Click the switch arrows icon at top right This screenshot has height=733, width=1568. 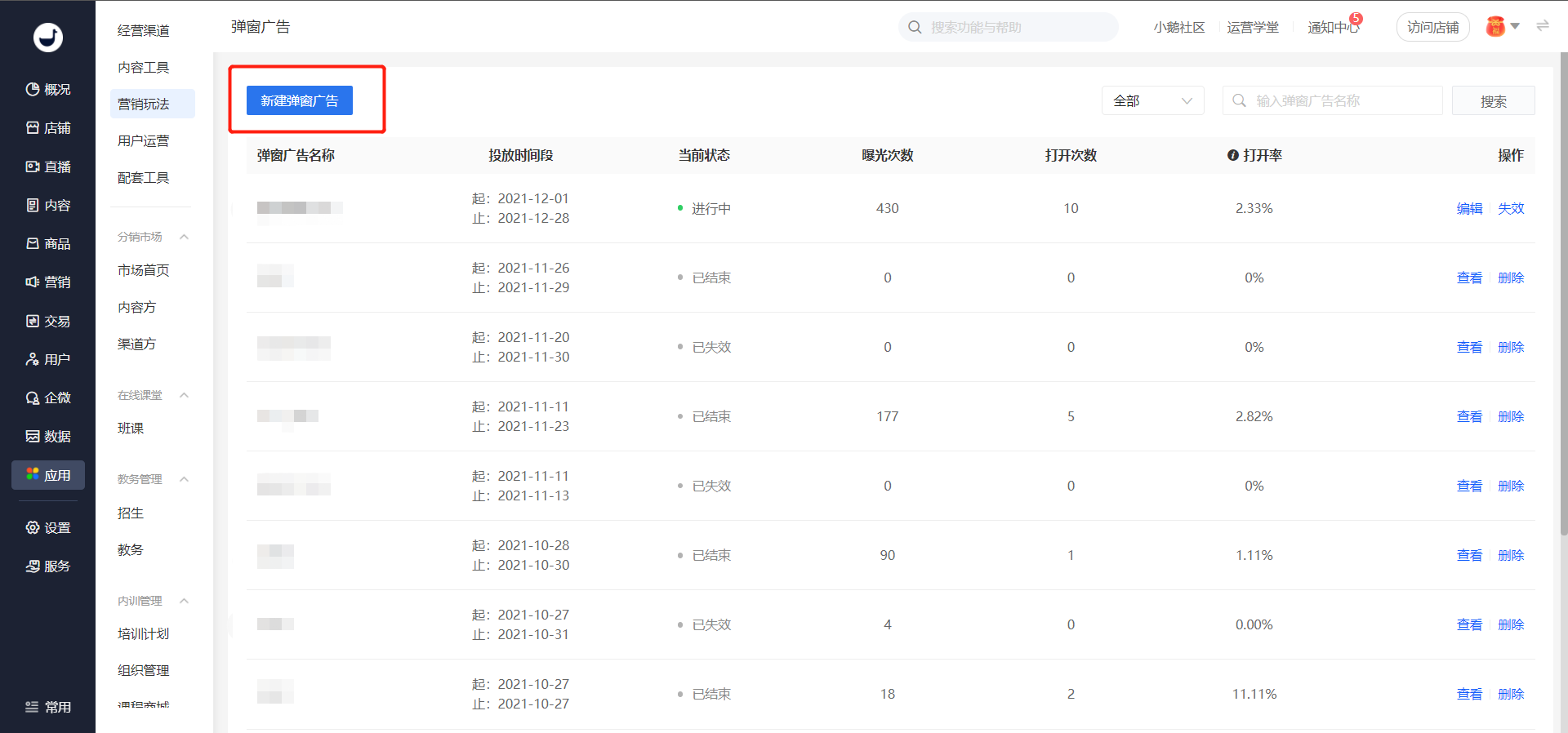pyautogui.click(x=1543, y=26)
